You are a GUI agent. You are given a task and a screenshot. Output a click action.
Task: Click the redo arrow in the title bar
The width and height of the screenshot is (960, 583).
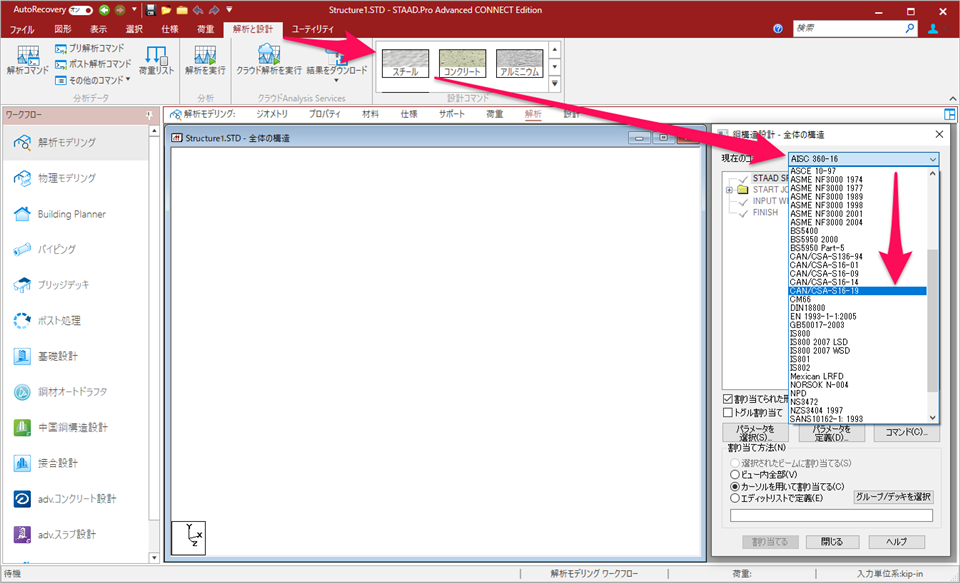click(213, 10)
